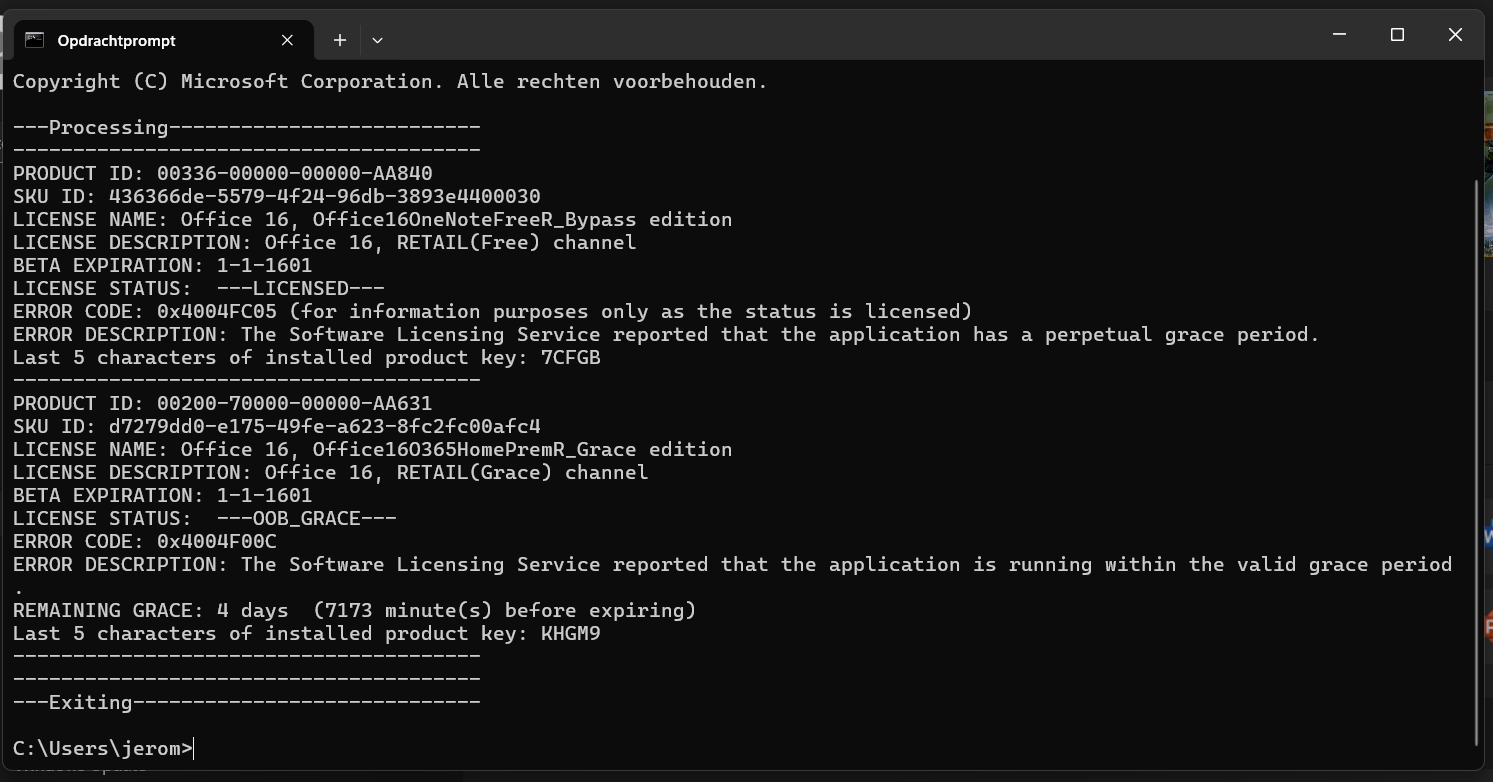Click SKU ID d7279dd0-e175 line

point(277,426)
